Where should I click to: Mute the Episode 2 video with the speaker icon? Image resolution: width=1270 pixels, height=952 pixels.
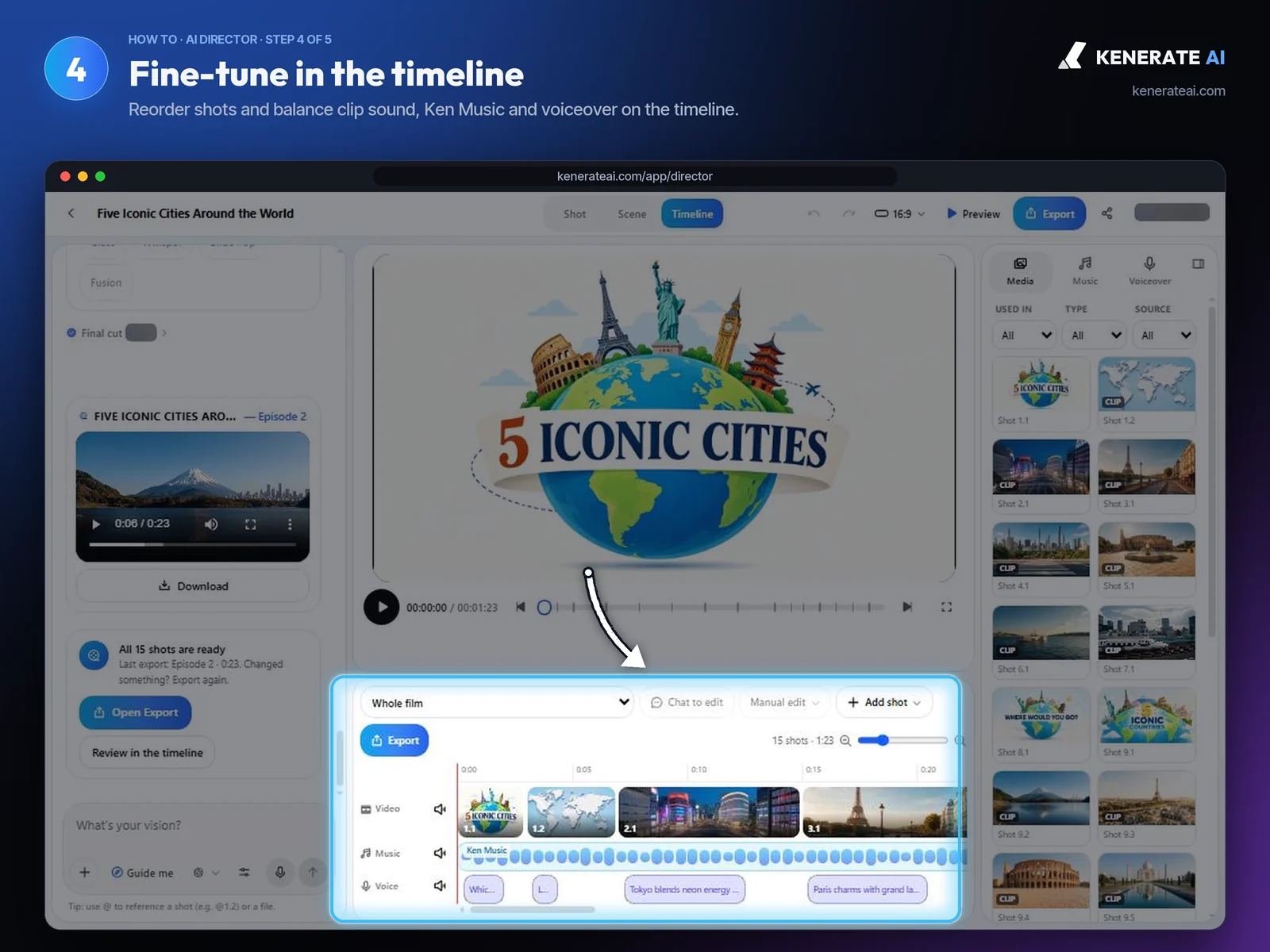tap(211, 524)
